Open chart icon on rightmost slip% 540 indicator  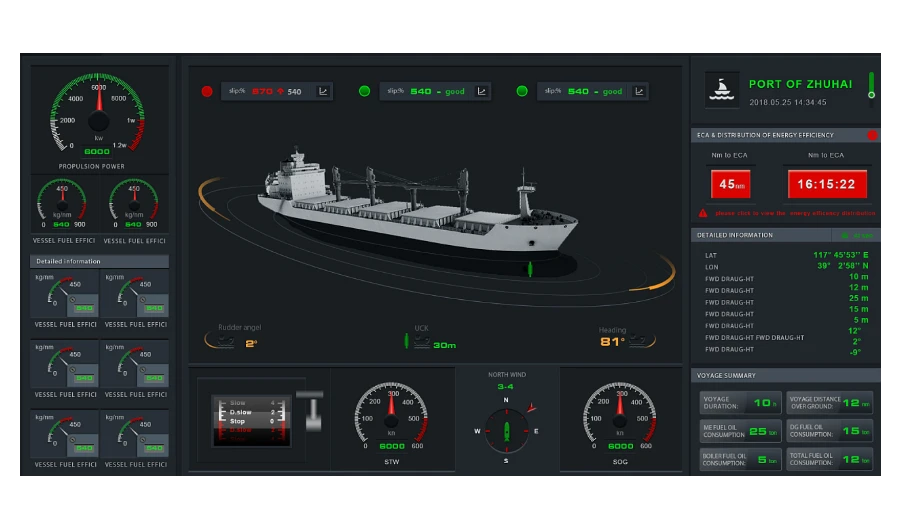638,91
